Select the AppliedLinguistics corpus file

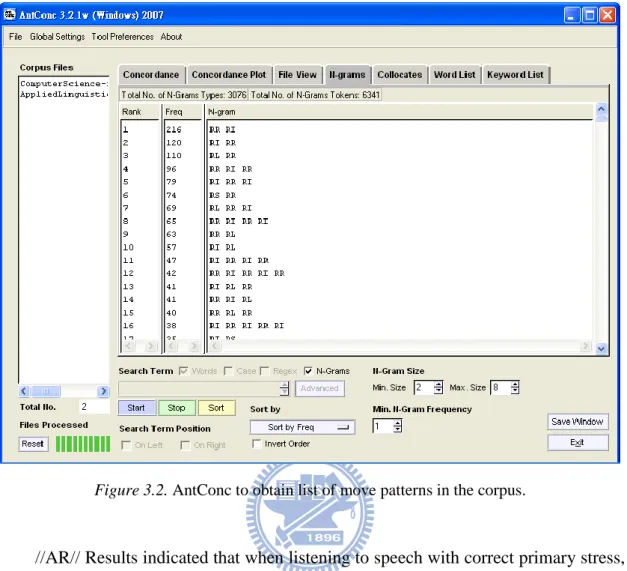click(x=64, y=94)
